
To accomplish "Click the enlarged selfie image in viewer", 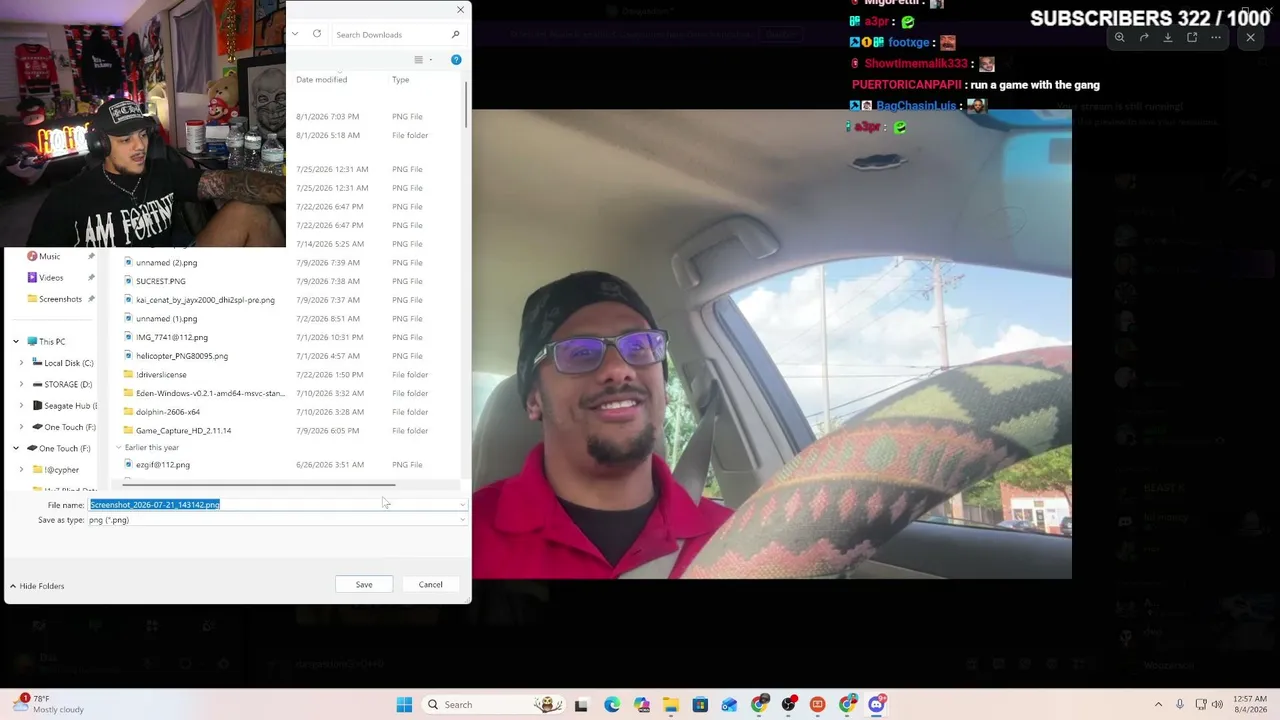I will [x=772, y=344].
